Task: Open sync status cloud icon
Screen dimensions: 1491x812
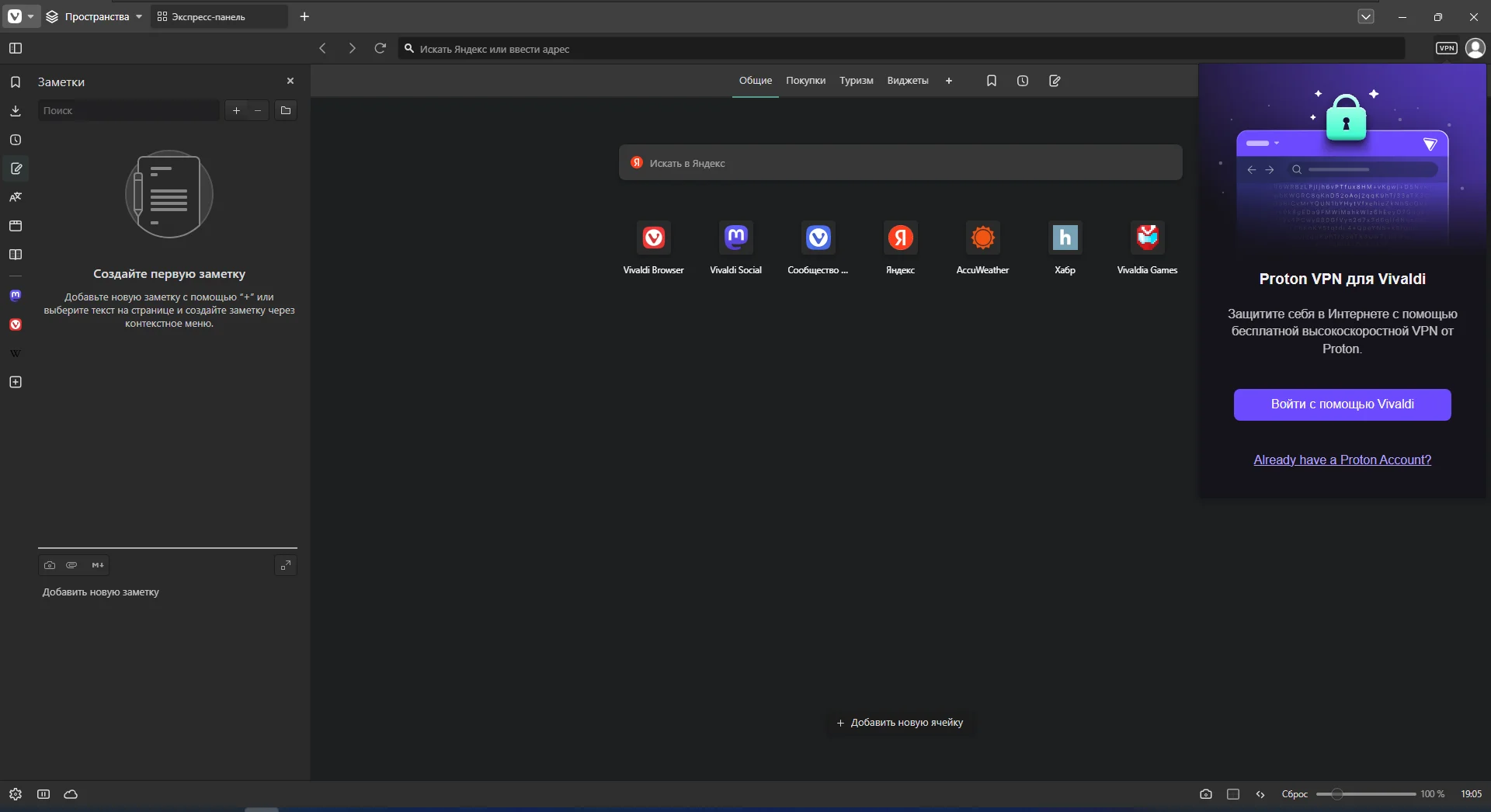Action: click(x=71, y=794)
